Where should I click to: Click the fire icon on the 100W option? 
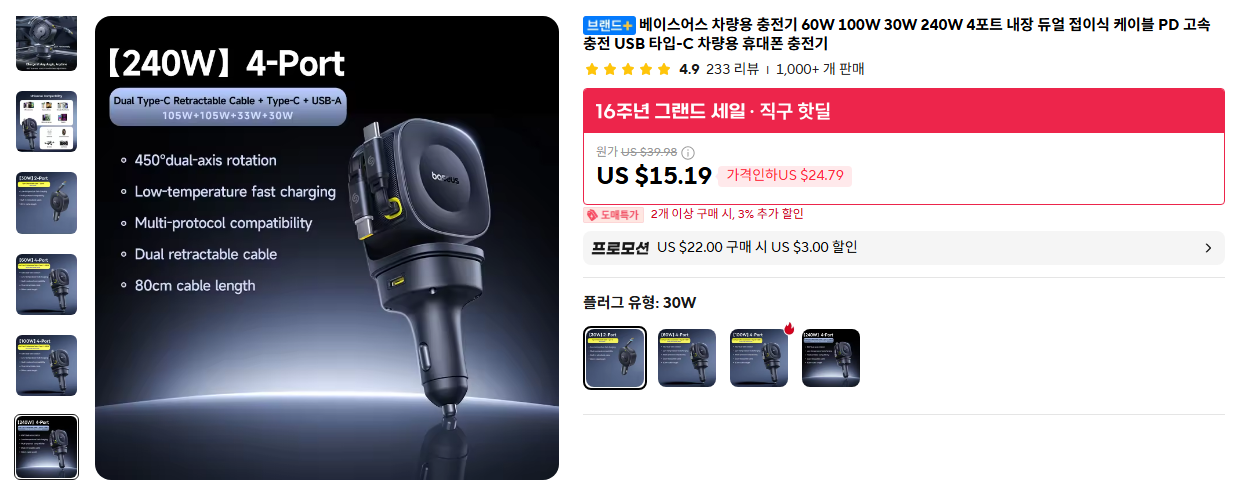[x=789, y=329]
